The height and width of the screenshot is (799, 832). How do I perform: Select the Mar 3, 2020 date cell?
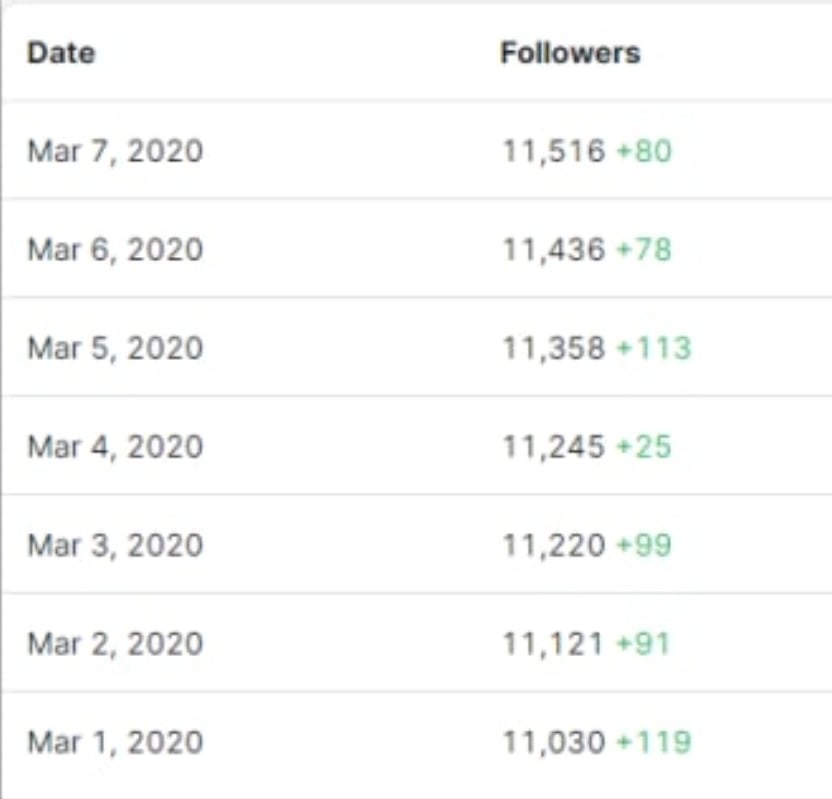115,546
